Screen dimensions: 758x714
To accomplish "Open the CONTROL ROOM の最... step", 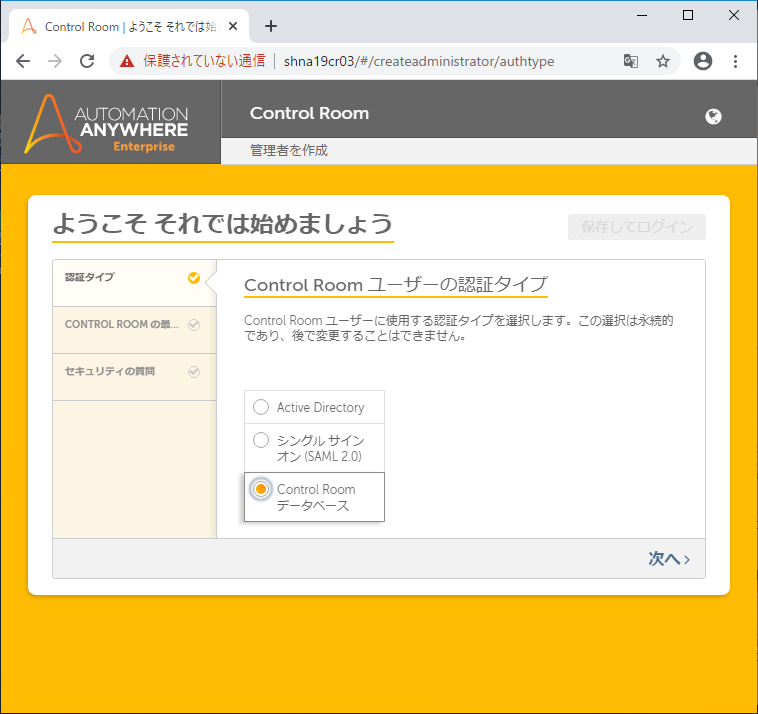I will pos(134,330).
